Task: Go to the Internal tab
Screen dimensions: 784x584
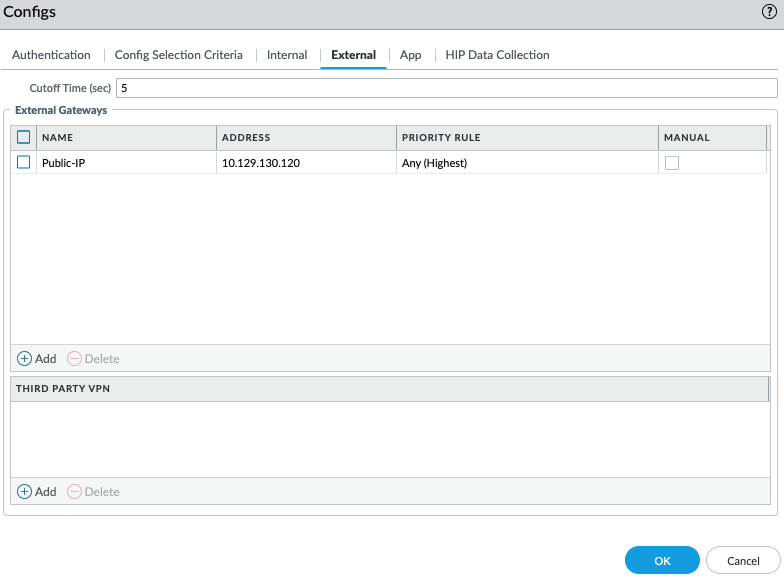Action: tap(287, 55)
